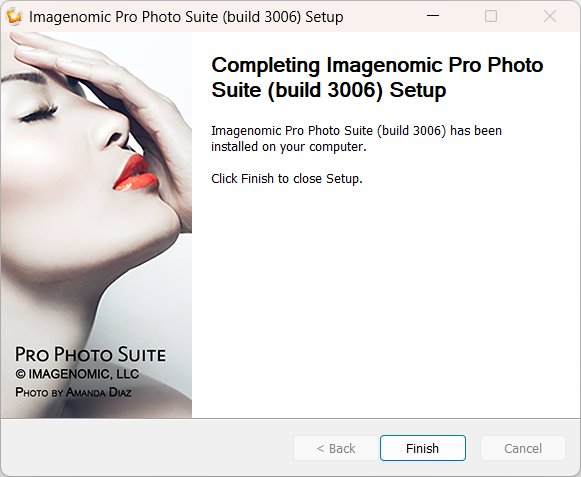Close the Setup window with the X
This screenshot has width=581, height=477.
tap(550, 16)
